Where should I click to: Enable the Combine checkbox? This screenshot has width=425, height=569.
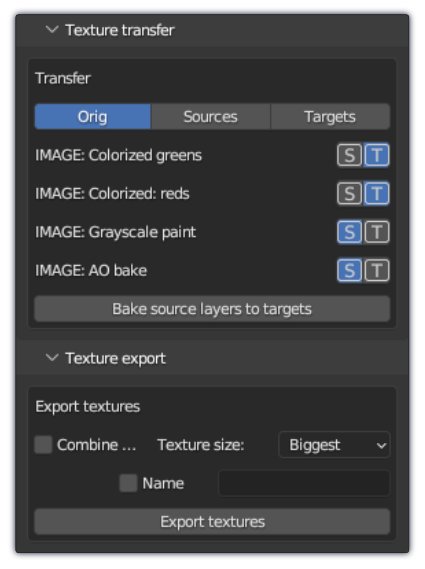(x=43, y=445)
